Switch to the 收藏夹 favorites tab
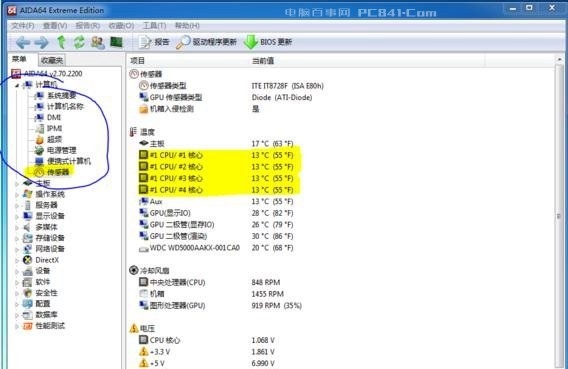Screen dimensions: 568x369 (x=52, y=60)
